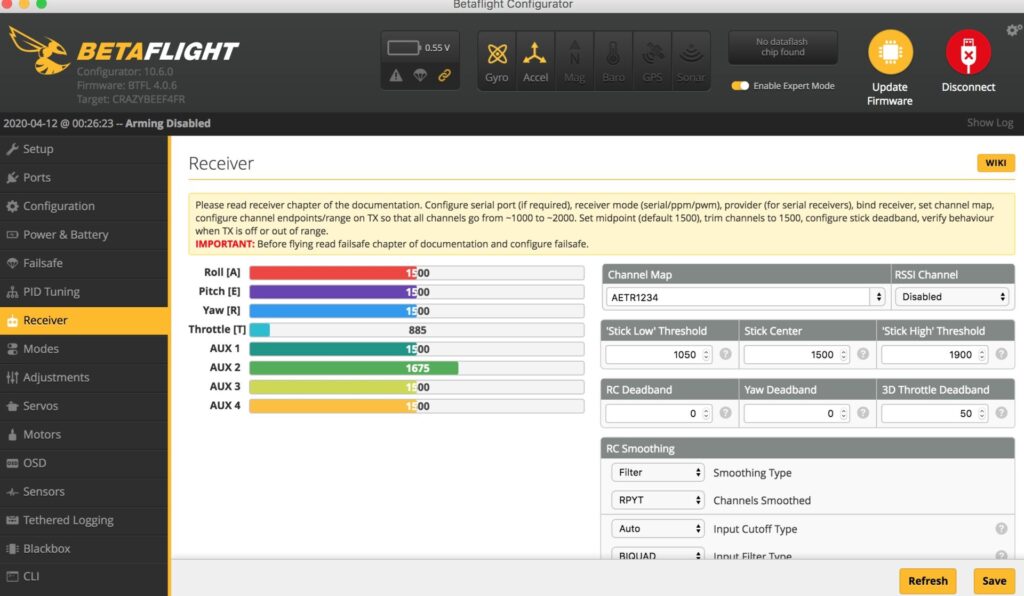Open the Setup tab
The image size is (1024, 596).
84,149
